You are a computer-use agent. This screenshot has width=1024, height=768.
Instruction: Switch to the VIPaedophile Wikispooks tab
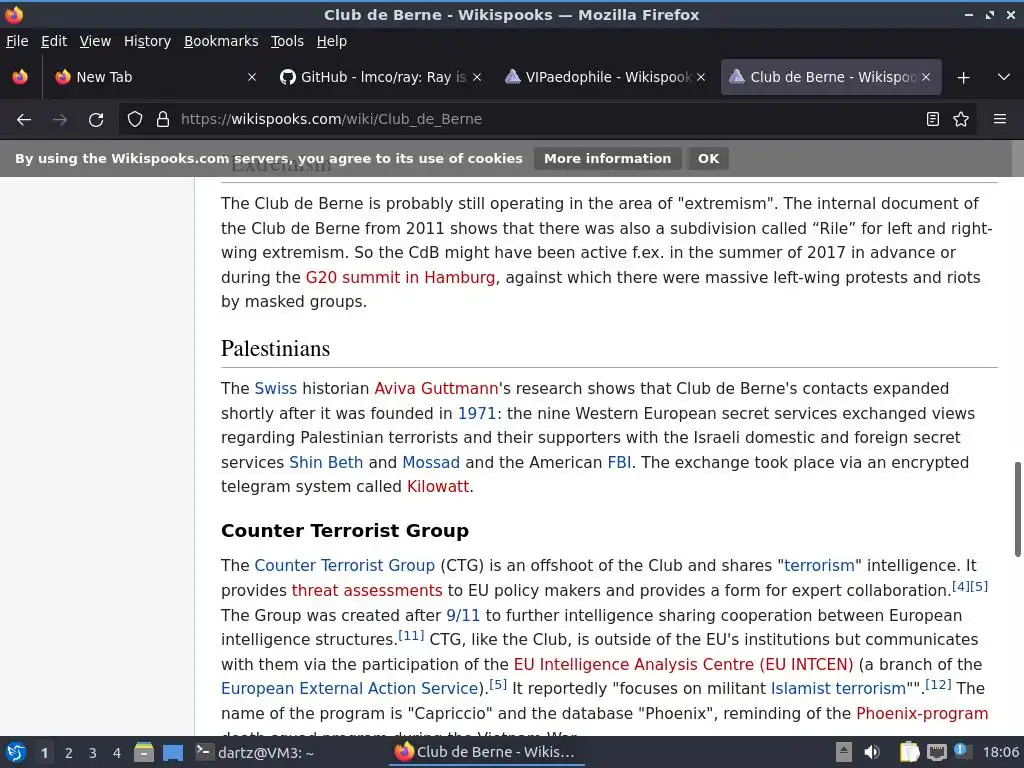[x=606, y=77]
